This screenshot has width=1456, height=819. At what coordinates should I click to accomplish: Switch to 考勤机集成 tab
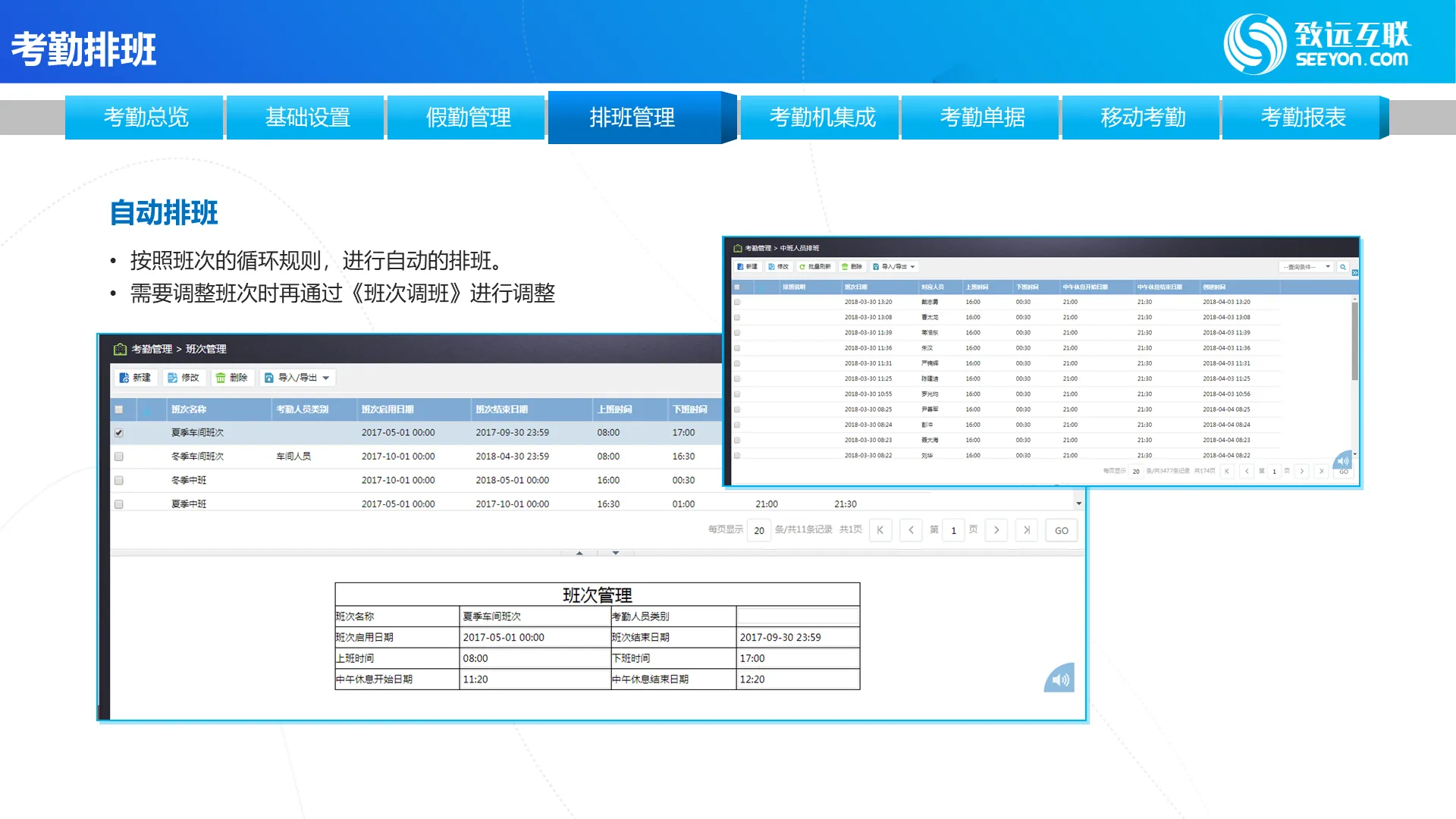click(821, 118)
